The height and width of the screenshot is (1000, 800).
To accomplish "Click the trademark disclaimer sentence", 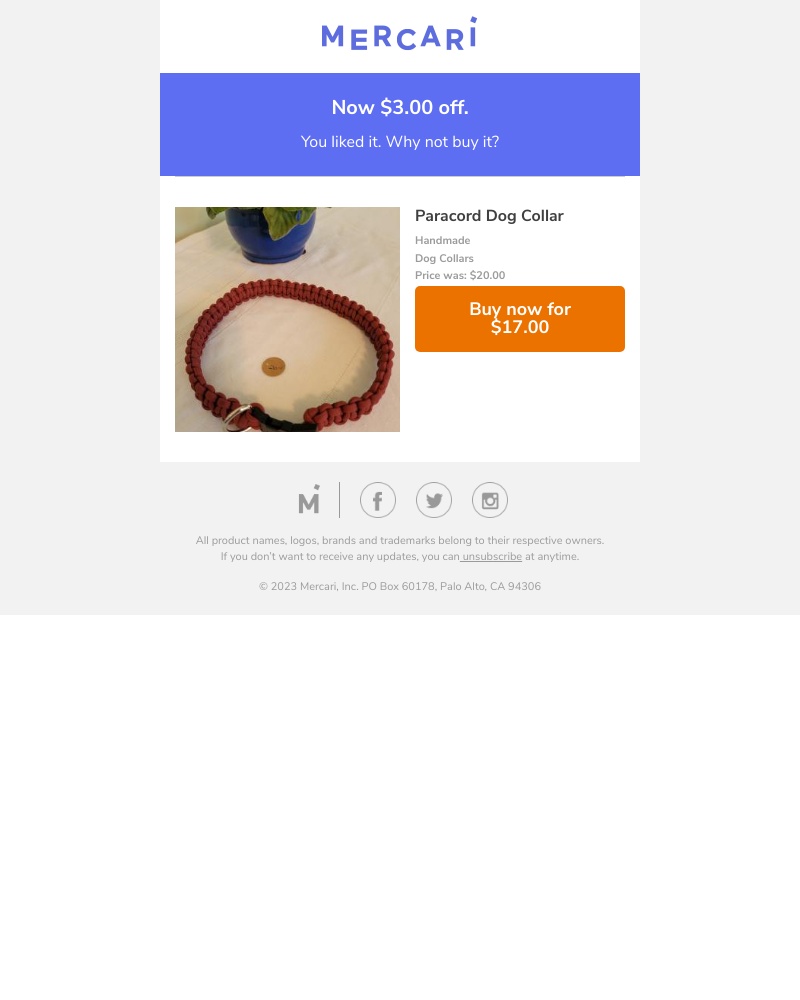I will 400,540.
